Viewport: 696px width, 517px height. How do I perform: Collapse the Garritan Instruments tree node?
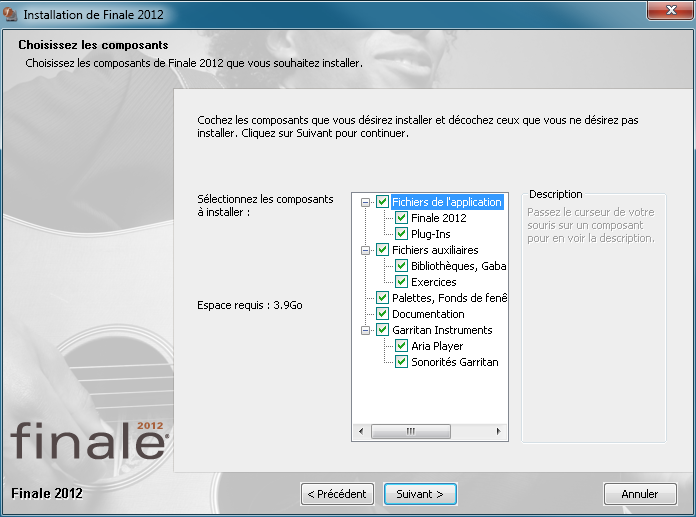[x=366, y=330]
